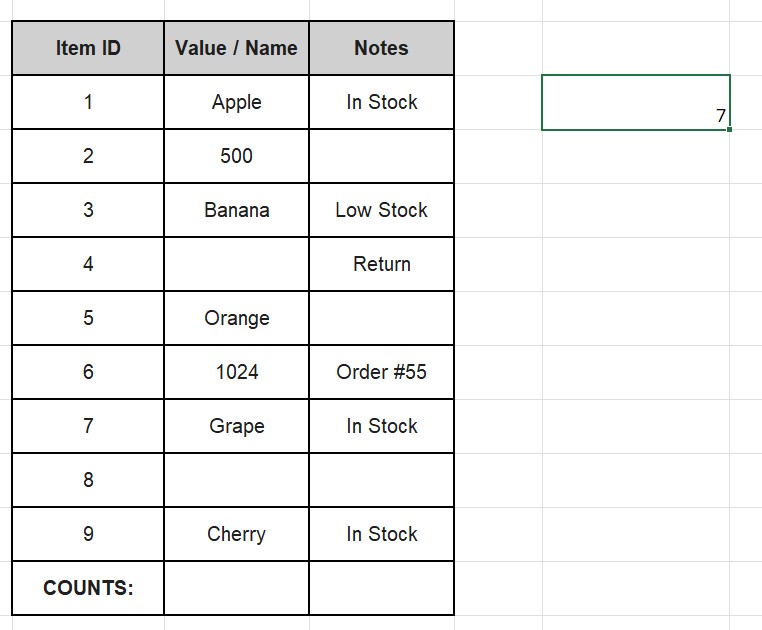Click the cell showing 1024
The image size is (762, 630).
[x=236, y=372]
